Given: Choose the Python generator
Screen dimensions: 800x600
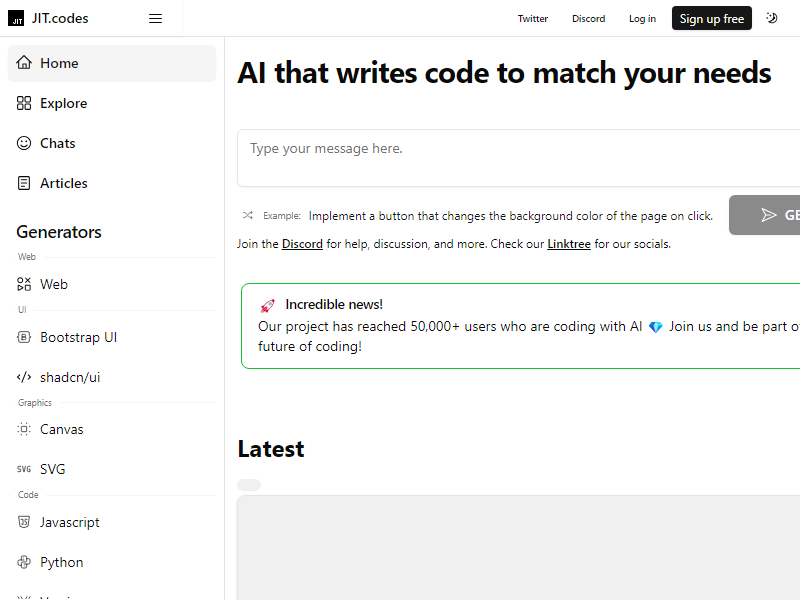Looking at the screenshot, I should (112, 562).
